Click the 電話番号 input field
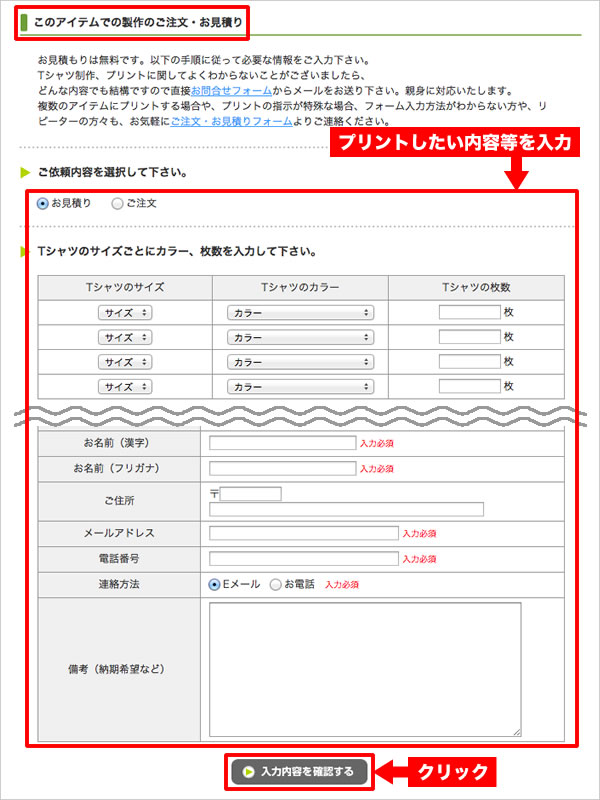Viewport: 600px width, 800px height. click(x=303, y=559)
